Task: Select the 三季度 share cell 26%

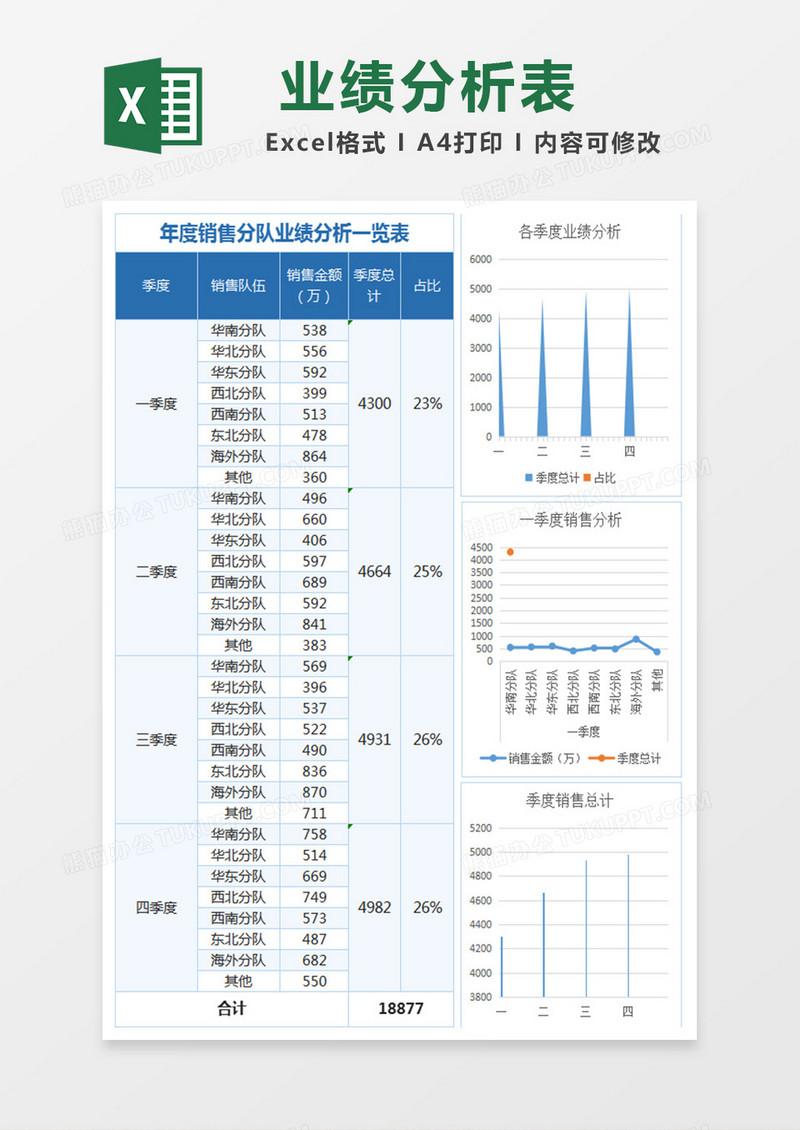Action: [x=427, y=740]
